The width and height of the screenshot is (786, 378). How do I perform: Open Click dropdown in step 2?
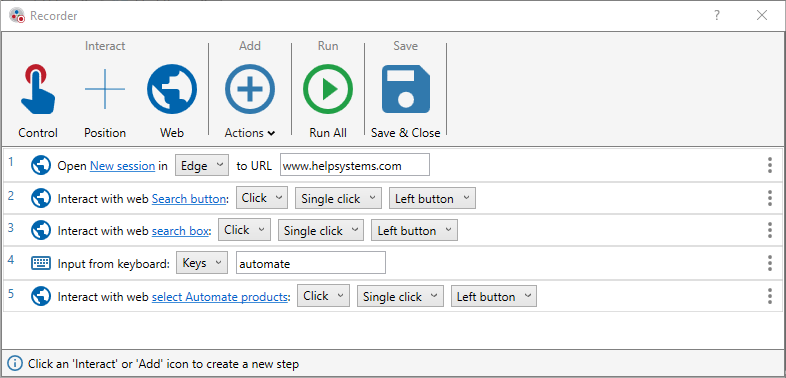click(x=262, y=198)
